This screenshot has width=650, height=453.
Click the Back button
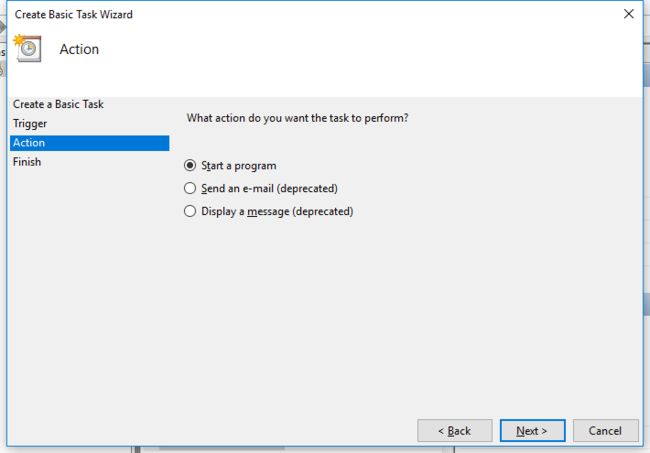tap(455, 431)
